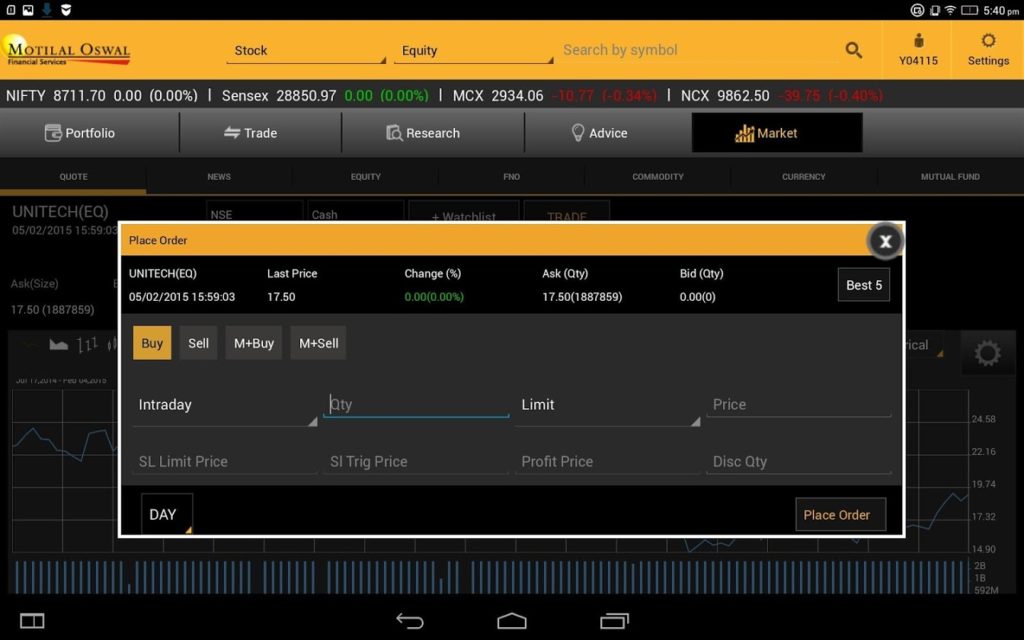Open Settings gear in top bar
The width and height of the screenshot is (1024, 640).
988,50
